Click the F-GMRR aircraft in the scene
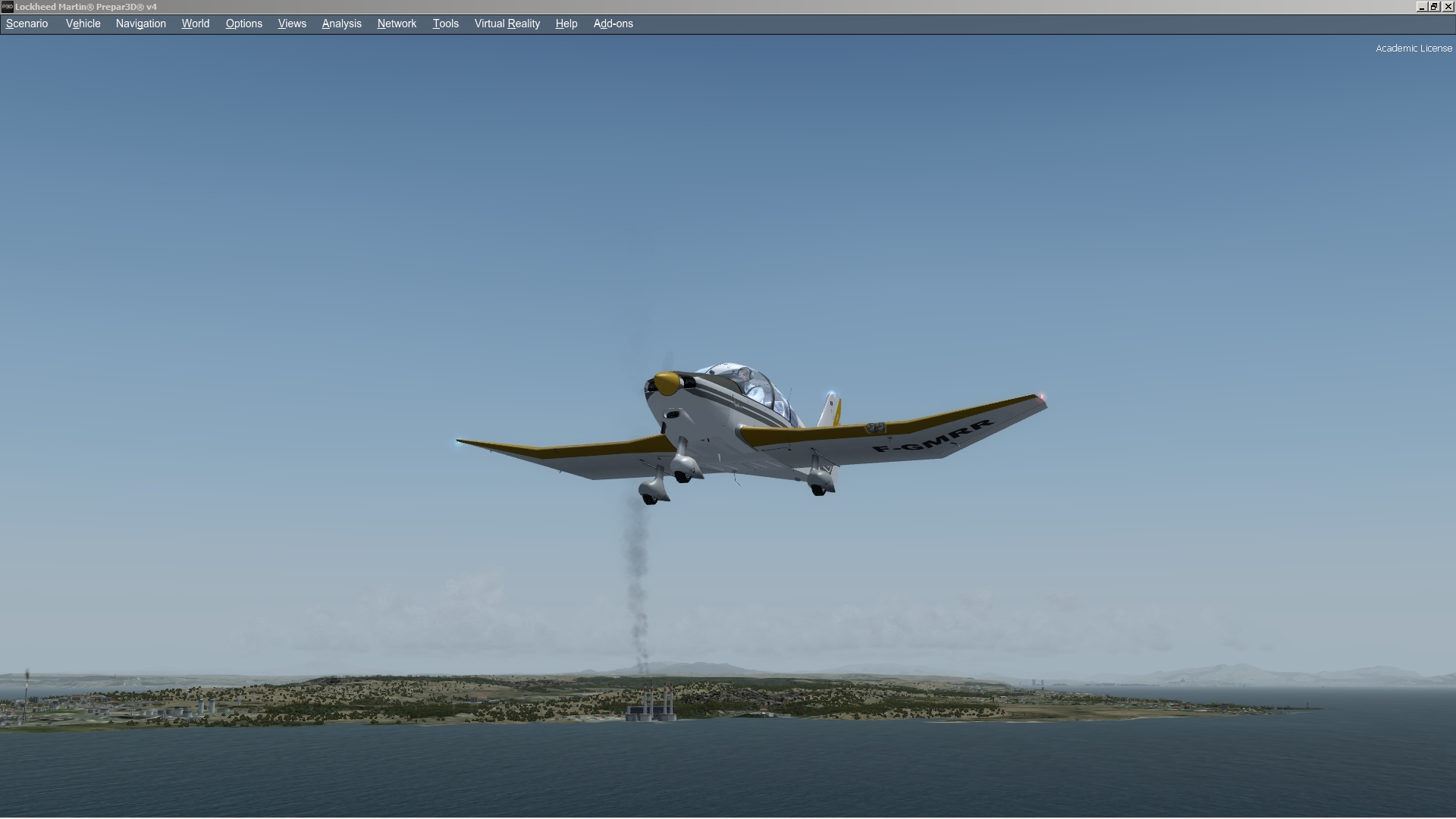Viewport: 1456px width, 819px height. [x=751, y=432]
